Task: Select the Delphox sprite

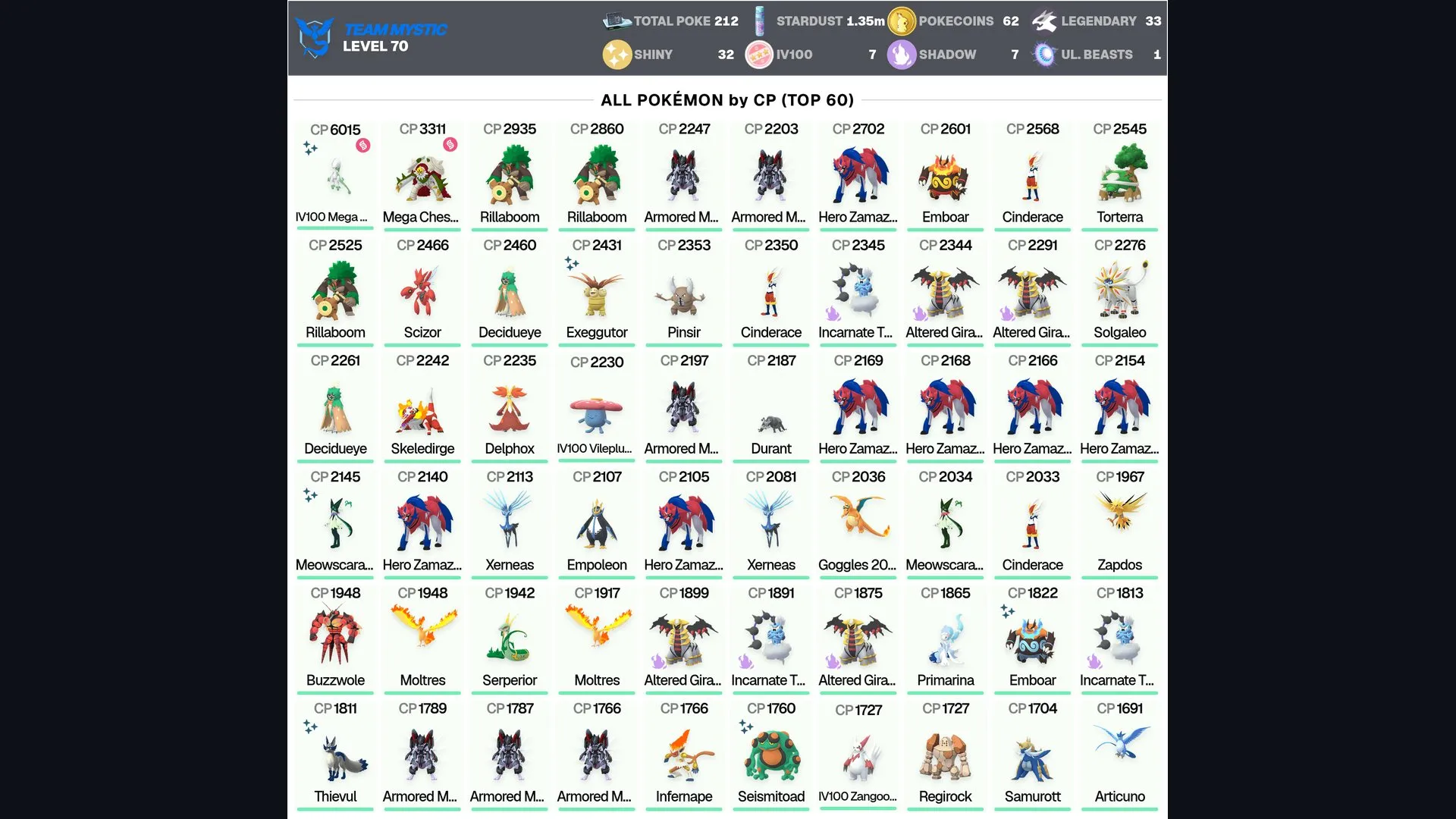Action: click(x=510, y=409)
